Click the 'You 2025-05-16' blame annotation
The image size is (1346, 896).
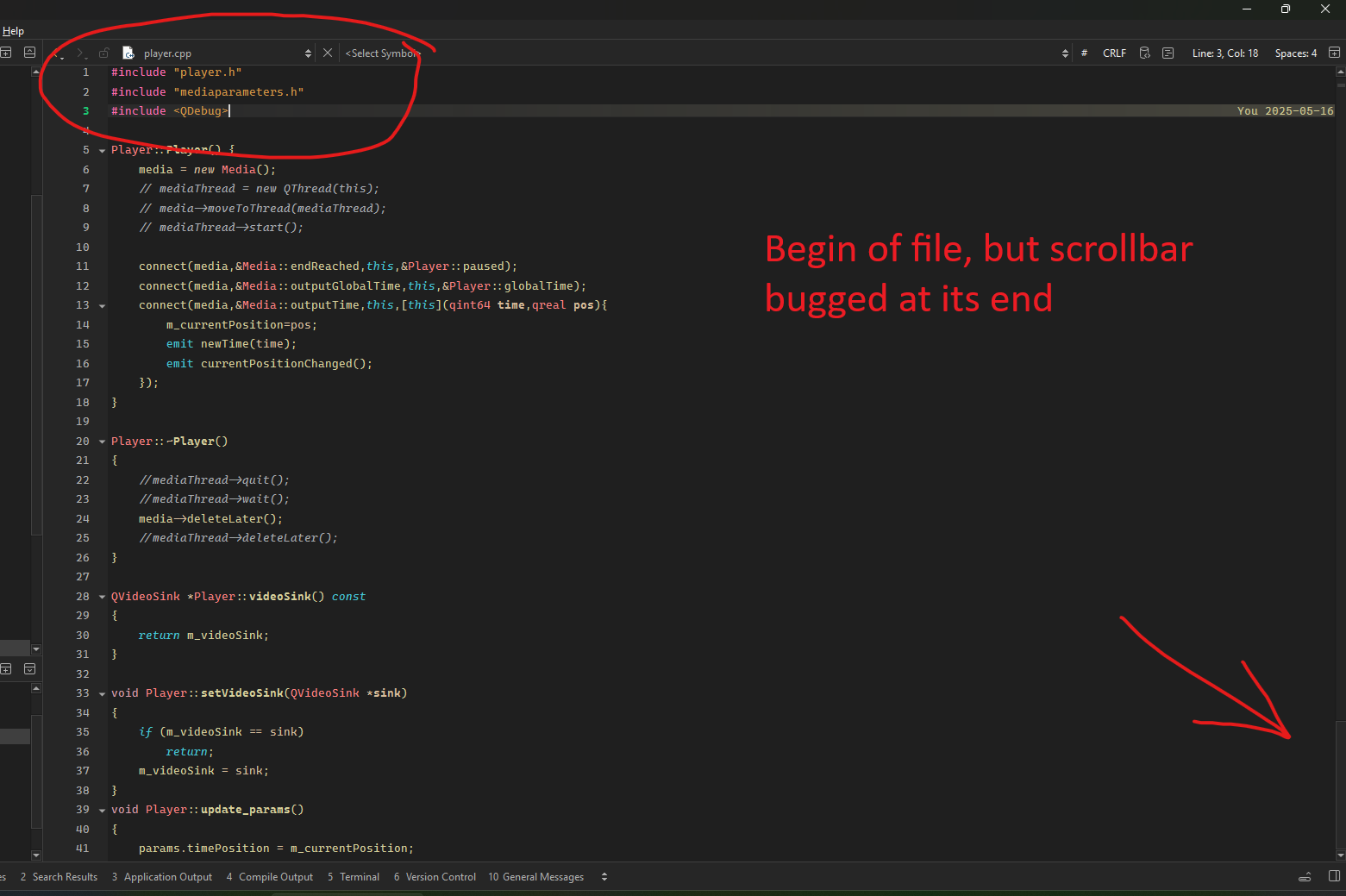click(x=1285, y=111)
